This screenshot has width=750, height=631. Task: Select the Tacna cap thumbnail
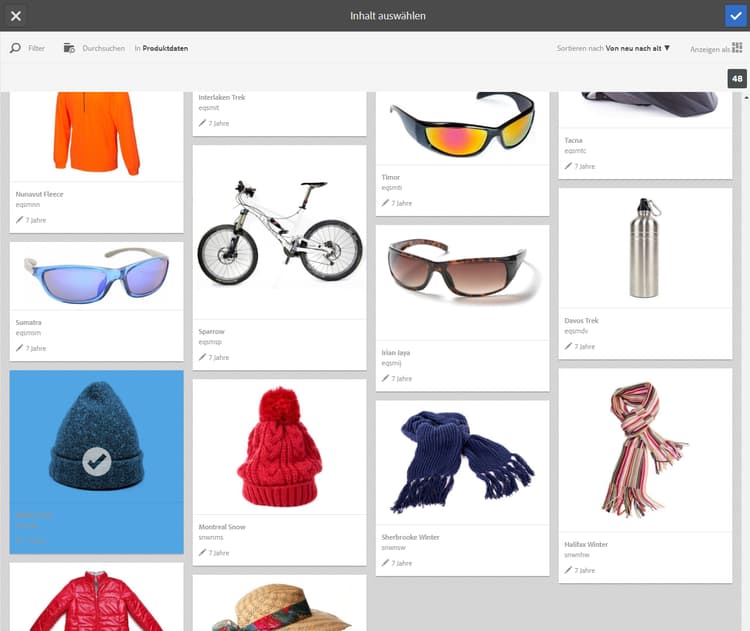[650, 104]
